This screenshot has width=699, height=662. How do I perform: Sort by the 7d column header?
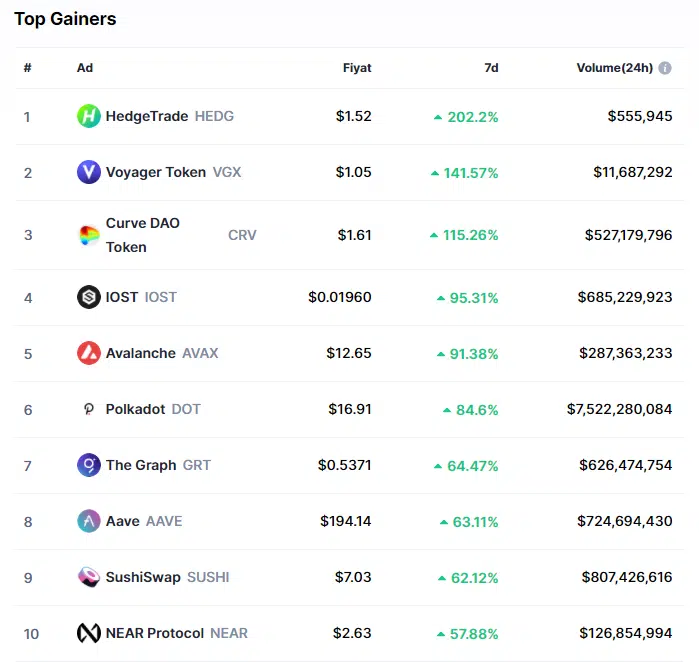click(x=490, y=68)
